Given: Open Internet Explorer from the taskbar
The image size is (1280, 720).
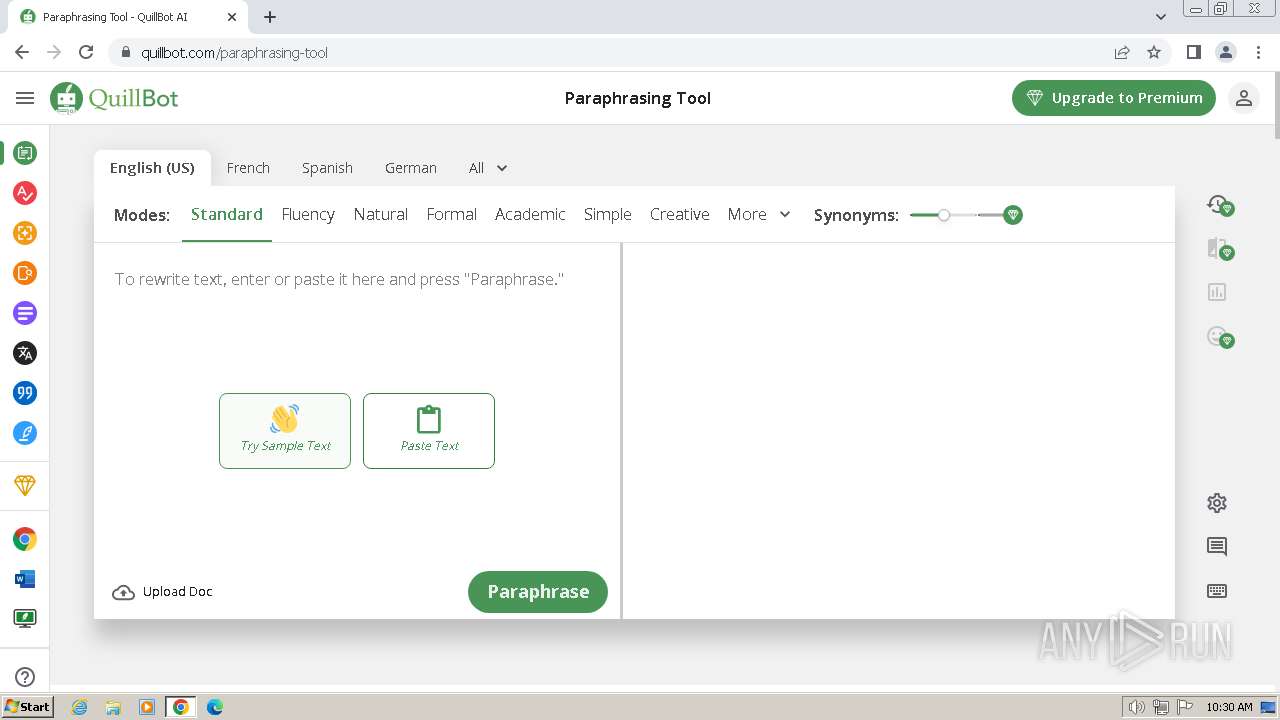Looking at the screenshot, I should pos(80,707).
